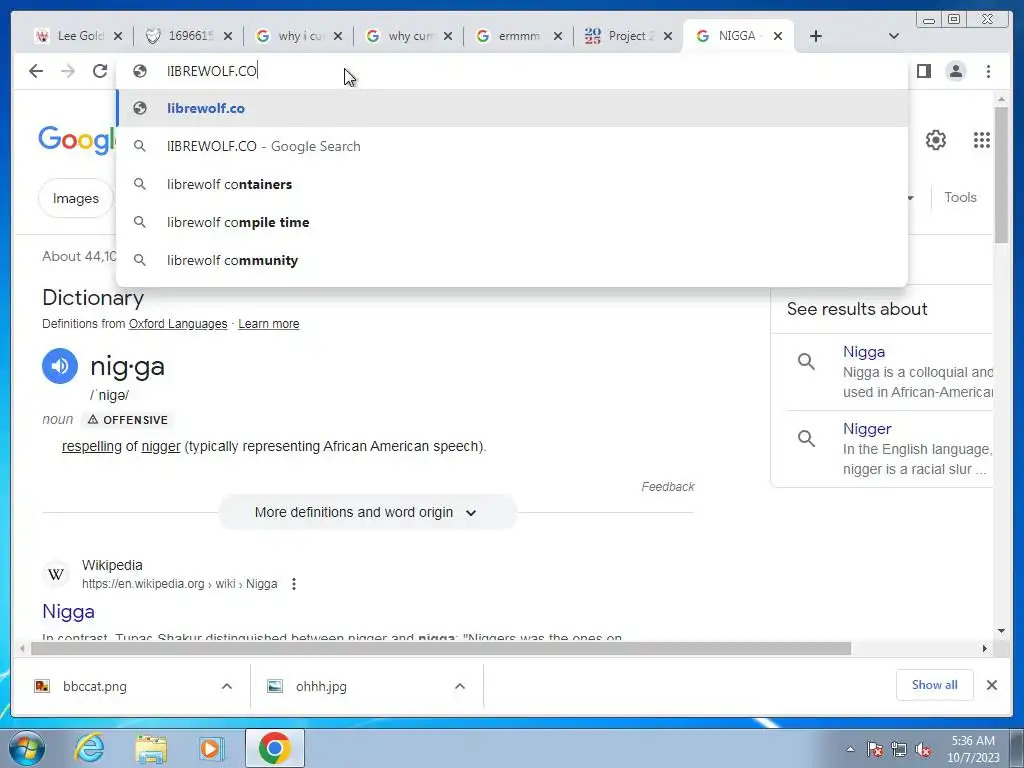
Task: Open bbccat.png download options chevron
Action: coord(227,686)
